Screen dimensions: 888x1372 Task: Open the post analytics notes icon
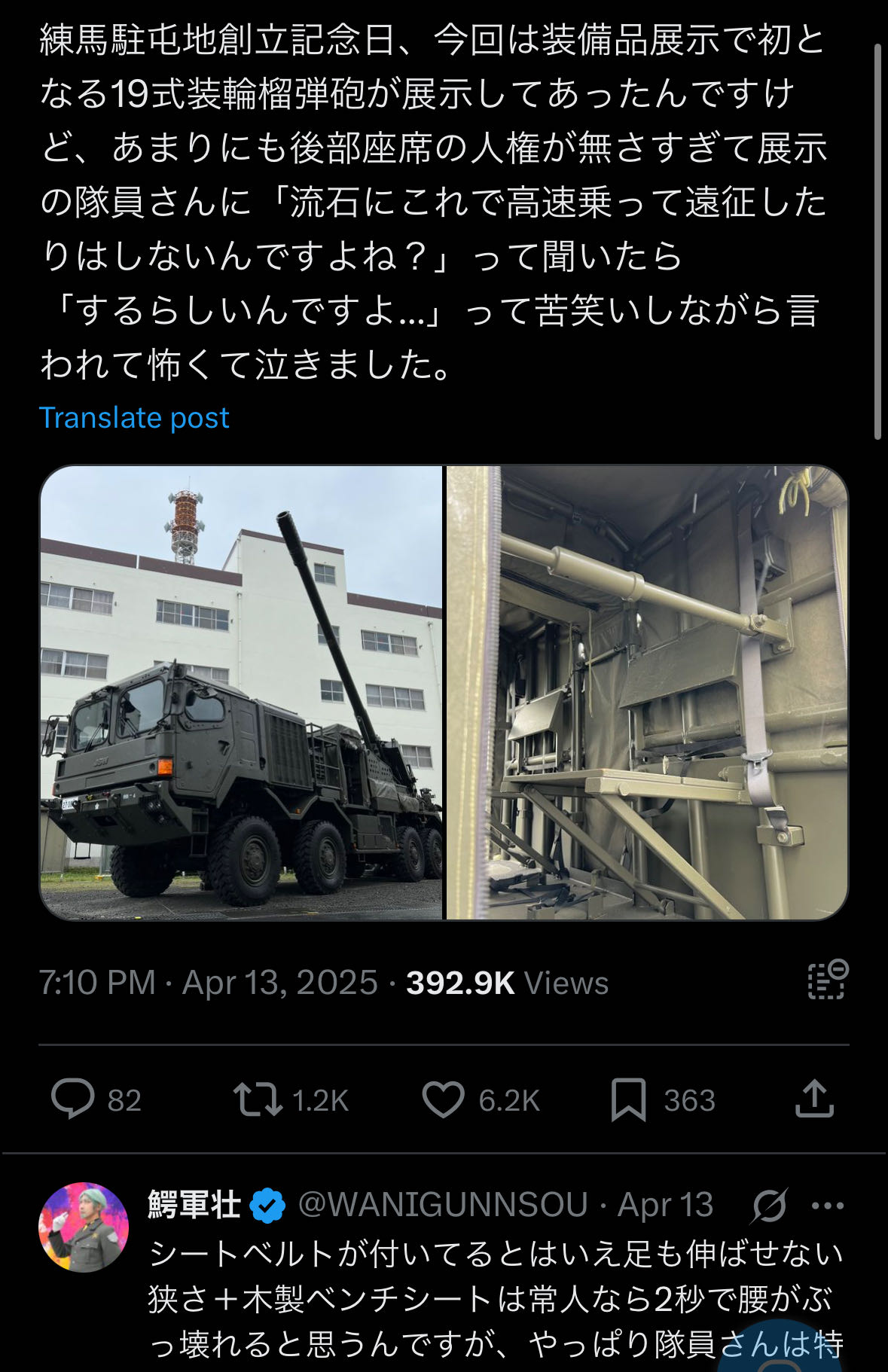point(828,980)
